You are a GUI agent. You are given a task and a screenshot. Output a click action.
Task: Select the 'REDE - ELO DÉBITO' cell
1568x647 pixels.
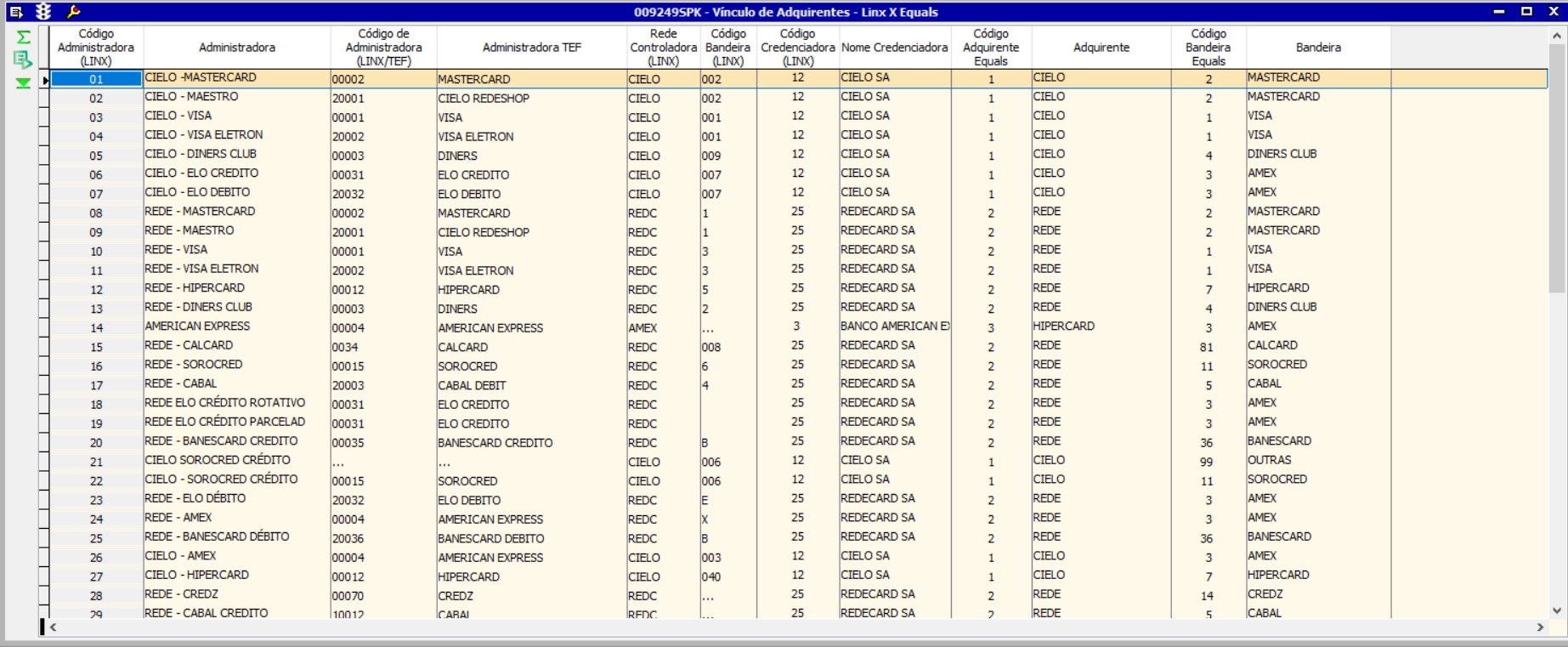pyautogui.click(x=237, y=499)
